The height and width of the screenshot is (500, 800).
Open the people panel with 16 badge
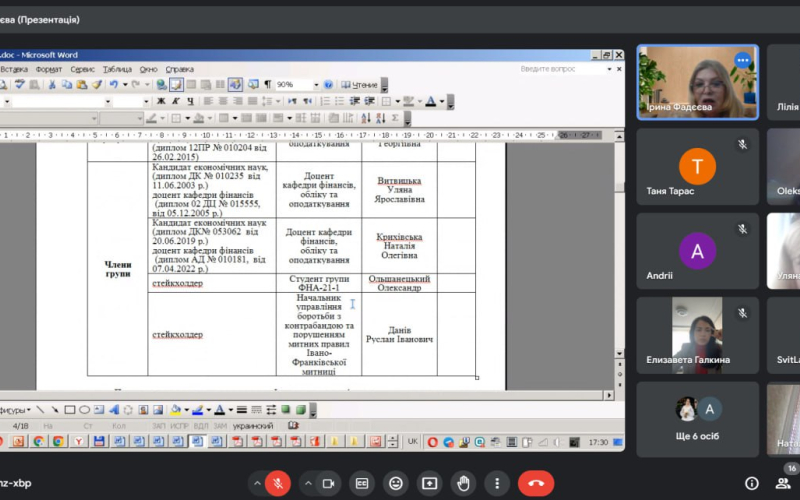(783, 483)
